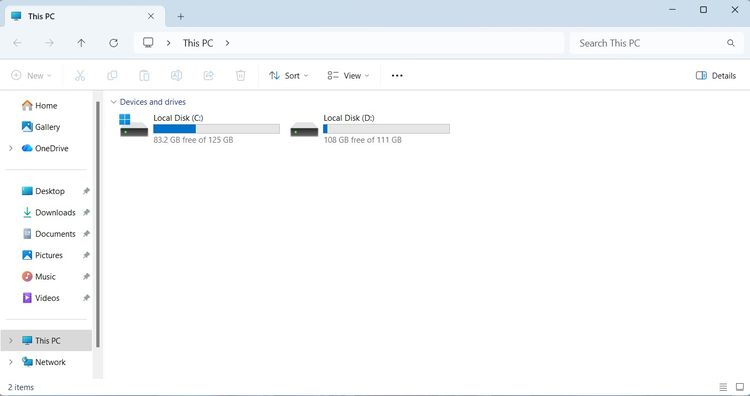
Task: Toggle the Details pane
Action: click(716, 76)
